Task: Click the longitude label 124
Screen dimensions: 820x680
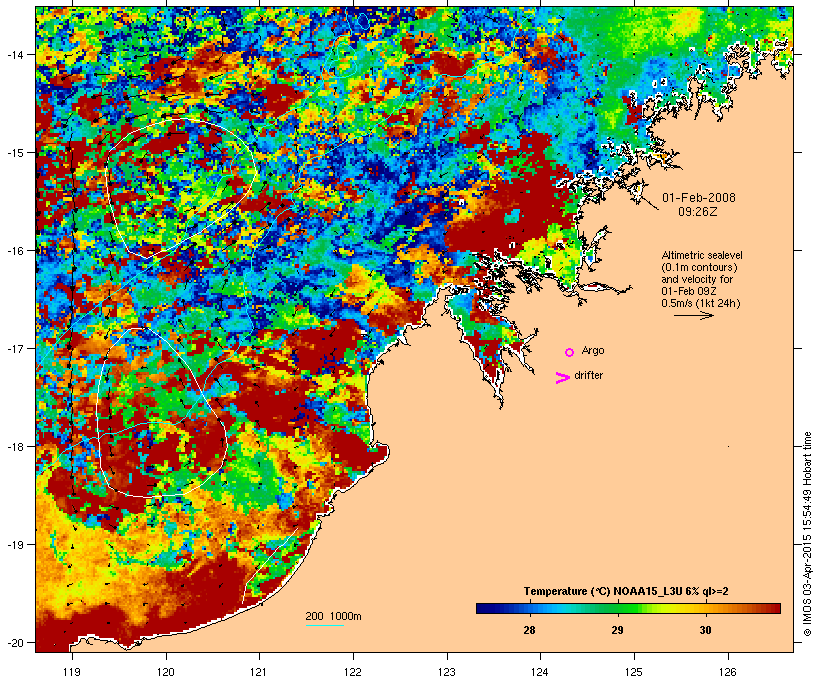Action: click(540, 672)
